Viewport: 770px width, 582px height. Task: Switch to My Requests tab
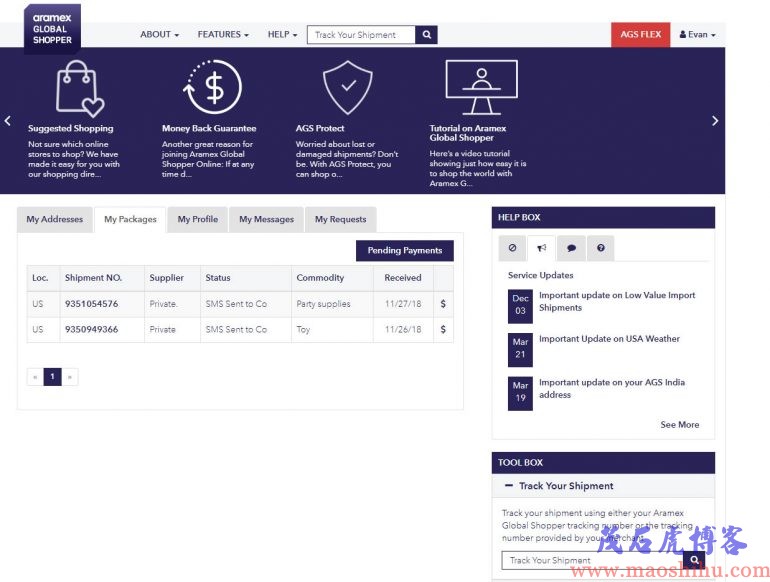pyautogui.click(x=340, y=219)
